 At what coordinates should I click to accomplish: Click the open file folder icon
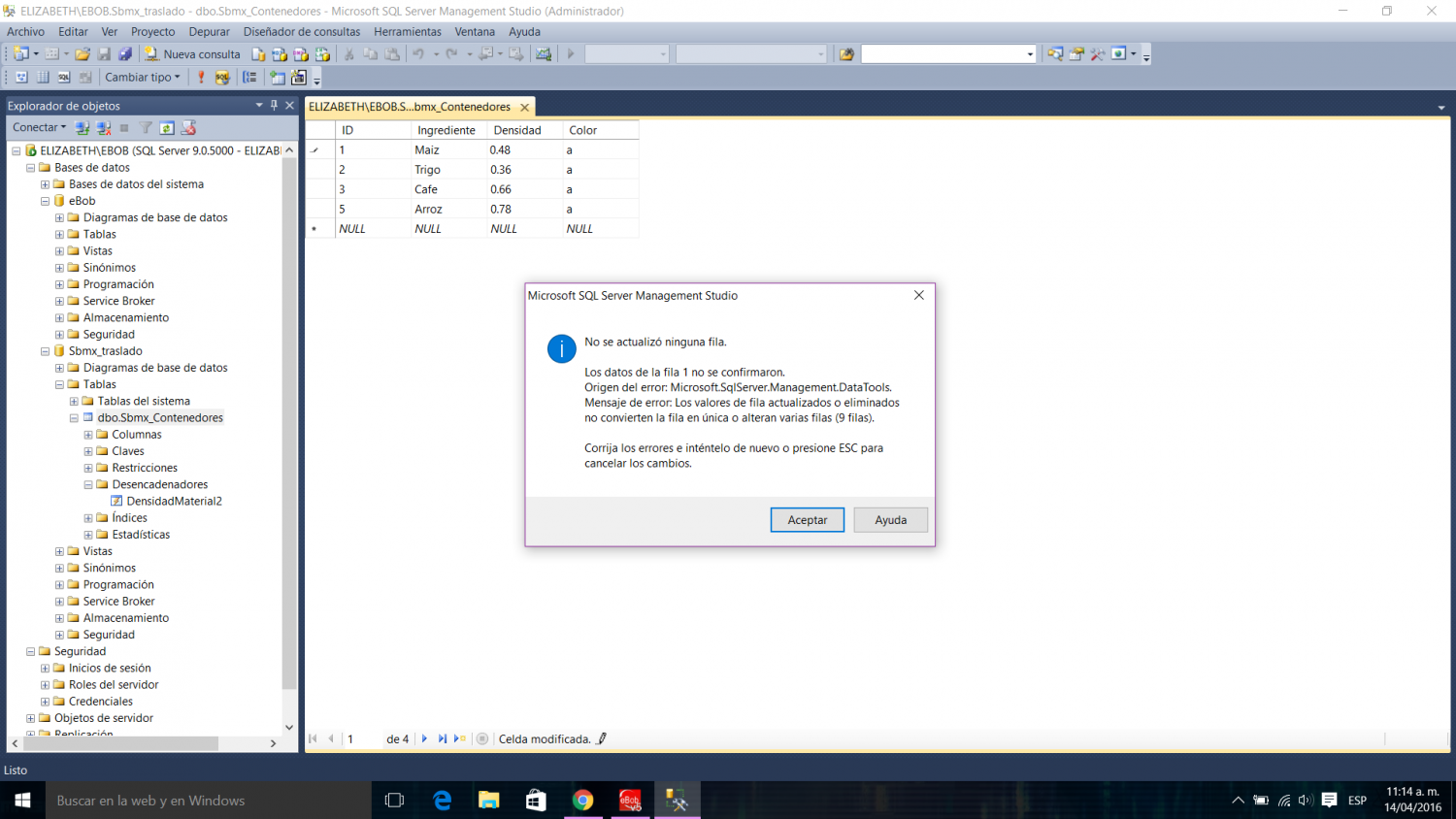[x=83, y=54]
